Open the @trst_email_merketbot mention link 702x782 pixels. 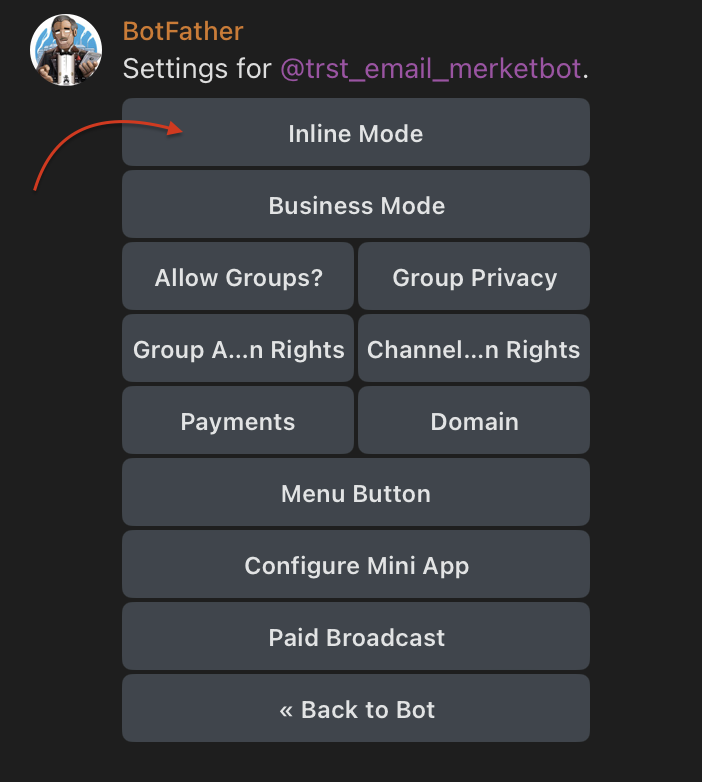point(431,70)
